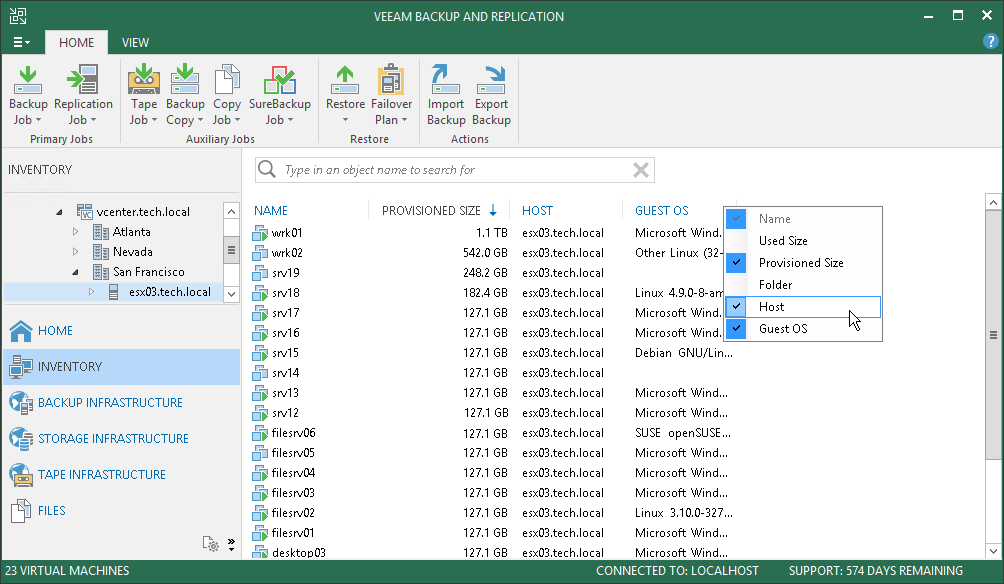Go to the Tape Infrastructure view

pyautogui.click(x=101, y=475)
